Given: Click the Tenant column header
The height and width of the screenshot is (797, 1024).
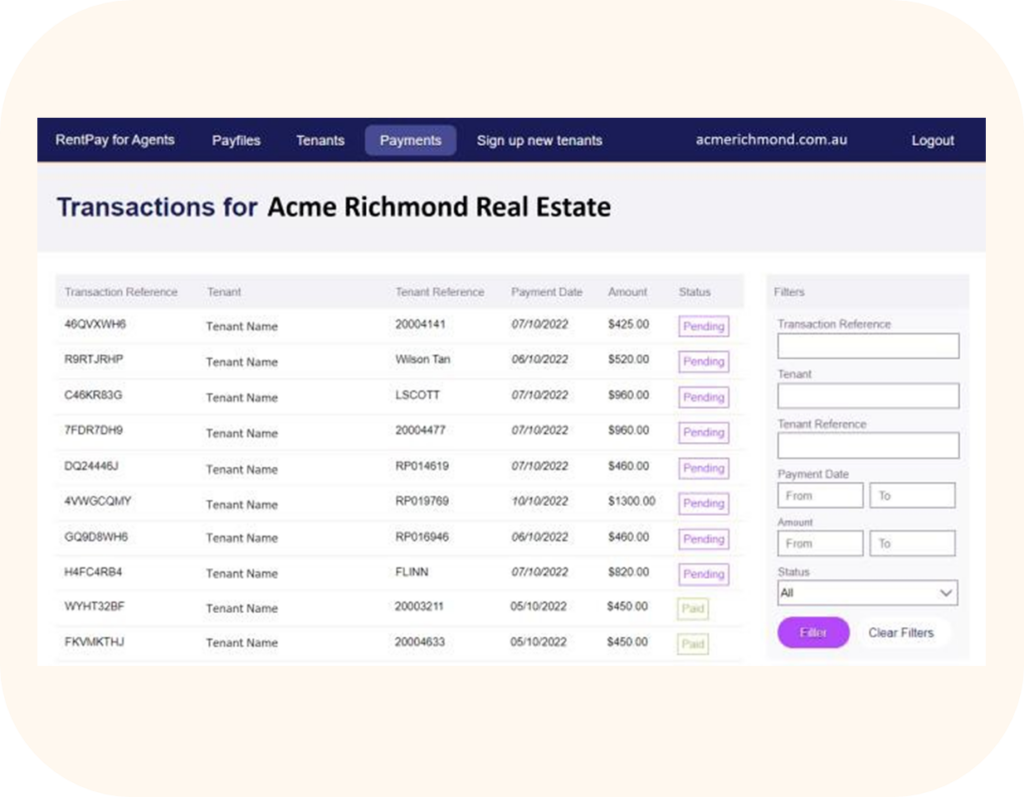Looking at the screenshot, I should 224,292.
